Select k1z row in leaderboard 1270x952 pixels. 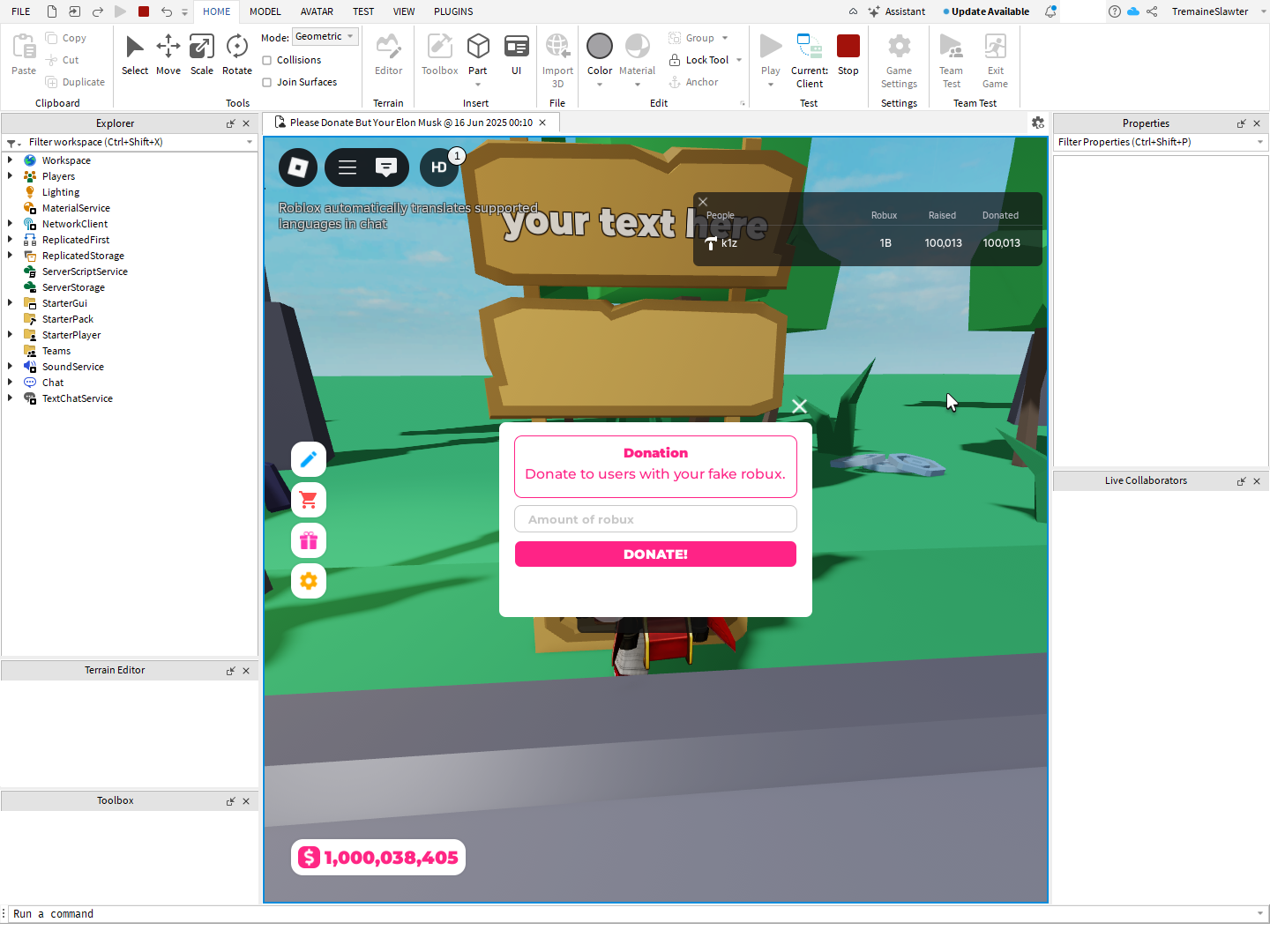[867, 243]
